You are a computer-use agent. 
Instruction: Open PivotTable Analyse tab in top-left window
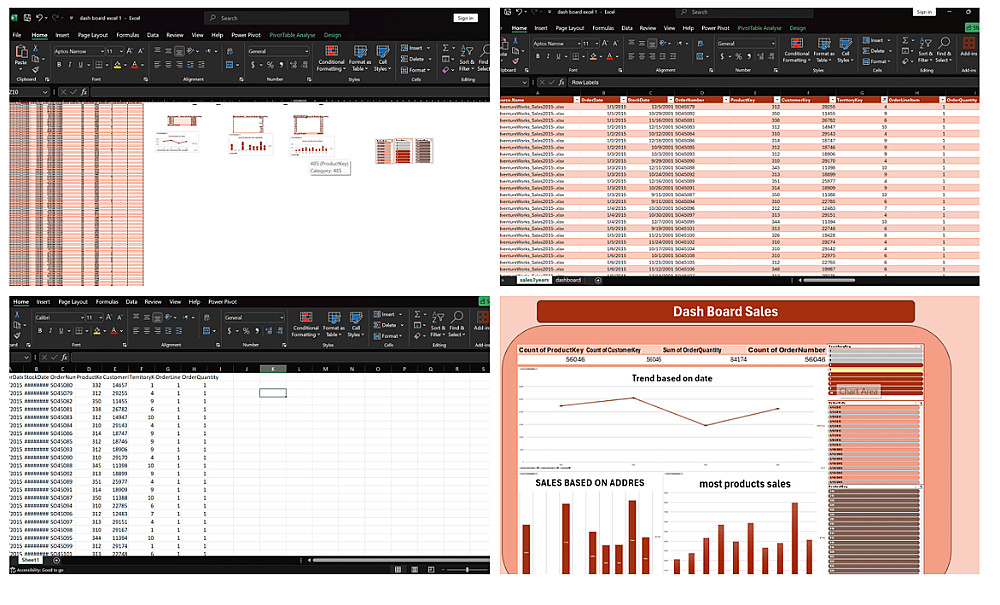point(292,35)
